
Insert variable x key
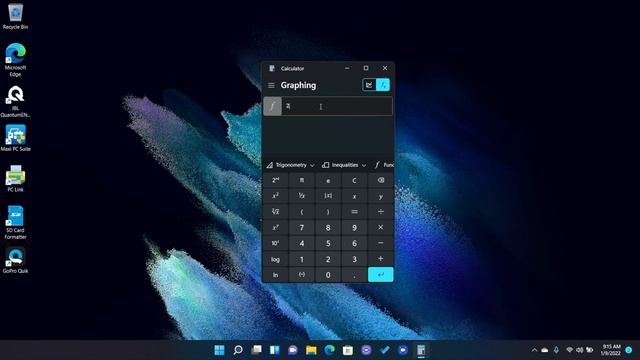[x=354, y=196]
